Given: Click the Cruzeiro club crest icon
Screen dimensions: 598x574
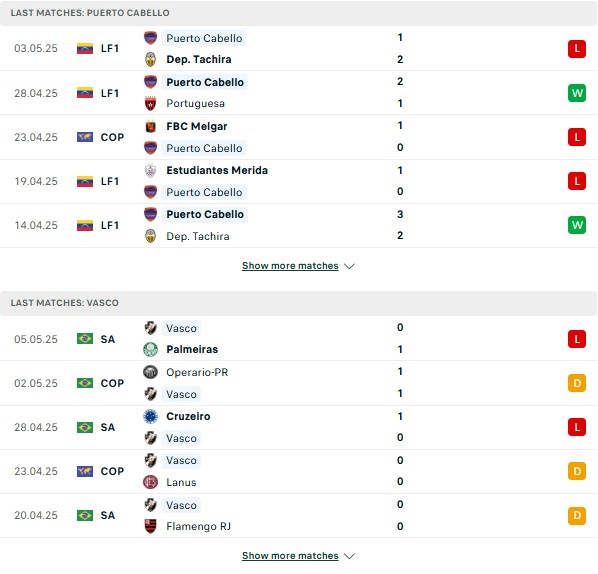Looking at the screenshot, I should click(x=150, y=416).
